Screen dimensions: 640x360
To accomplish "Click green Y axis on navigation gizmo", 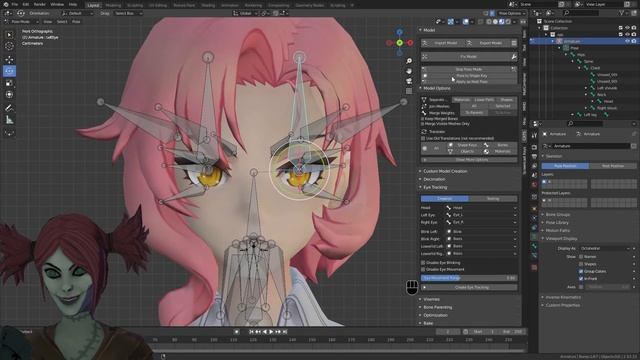I will pyautogui.click(x=400, y=42).
